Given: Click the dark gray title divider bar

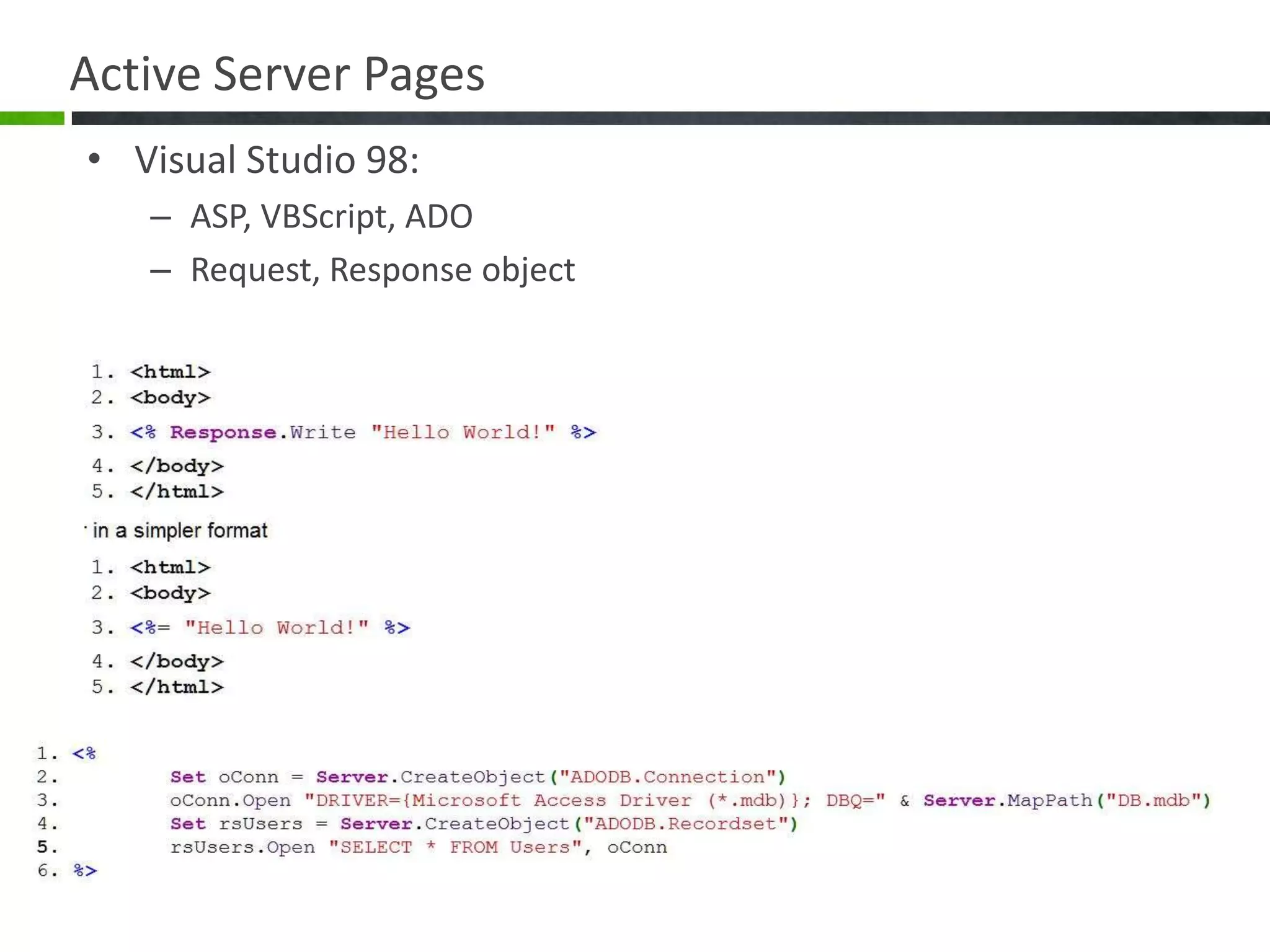Looking at the screenshot, I should pyautogui.click(x=670, y=118).
